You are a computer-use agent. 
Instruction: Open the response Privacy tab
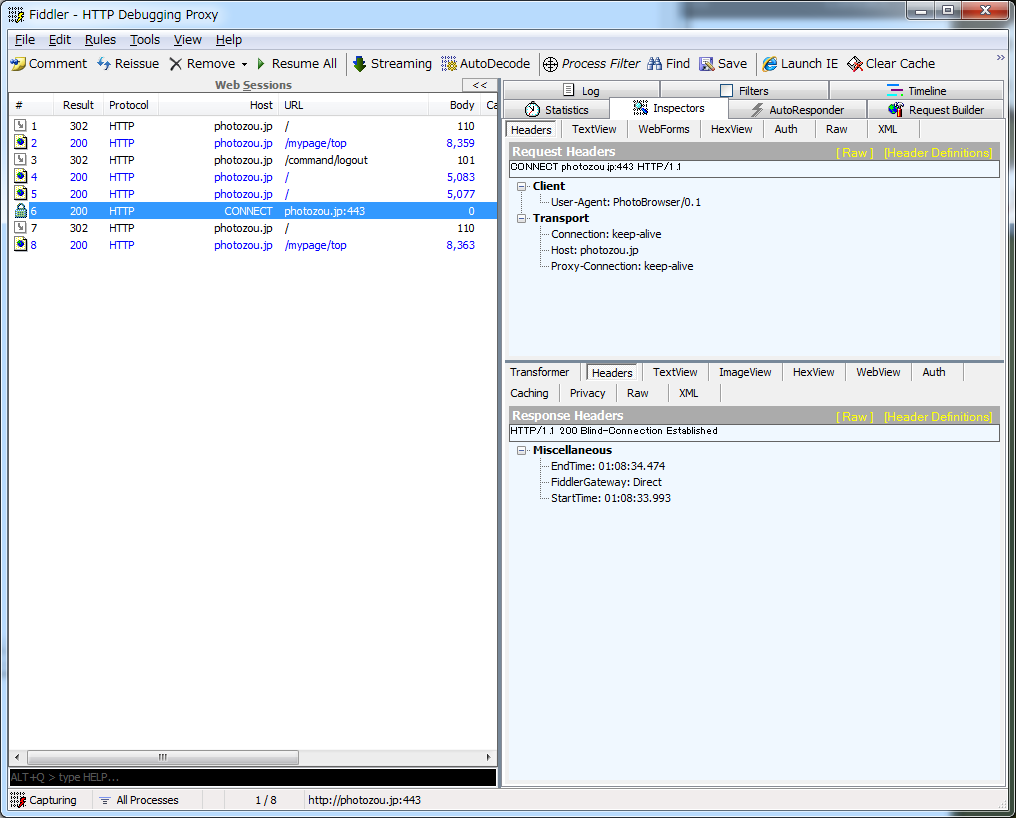(x=587, y=393)
